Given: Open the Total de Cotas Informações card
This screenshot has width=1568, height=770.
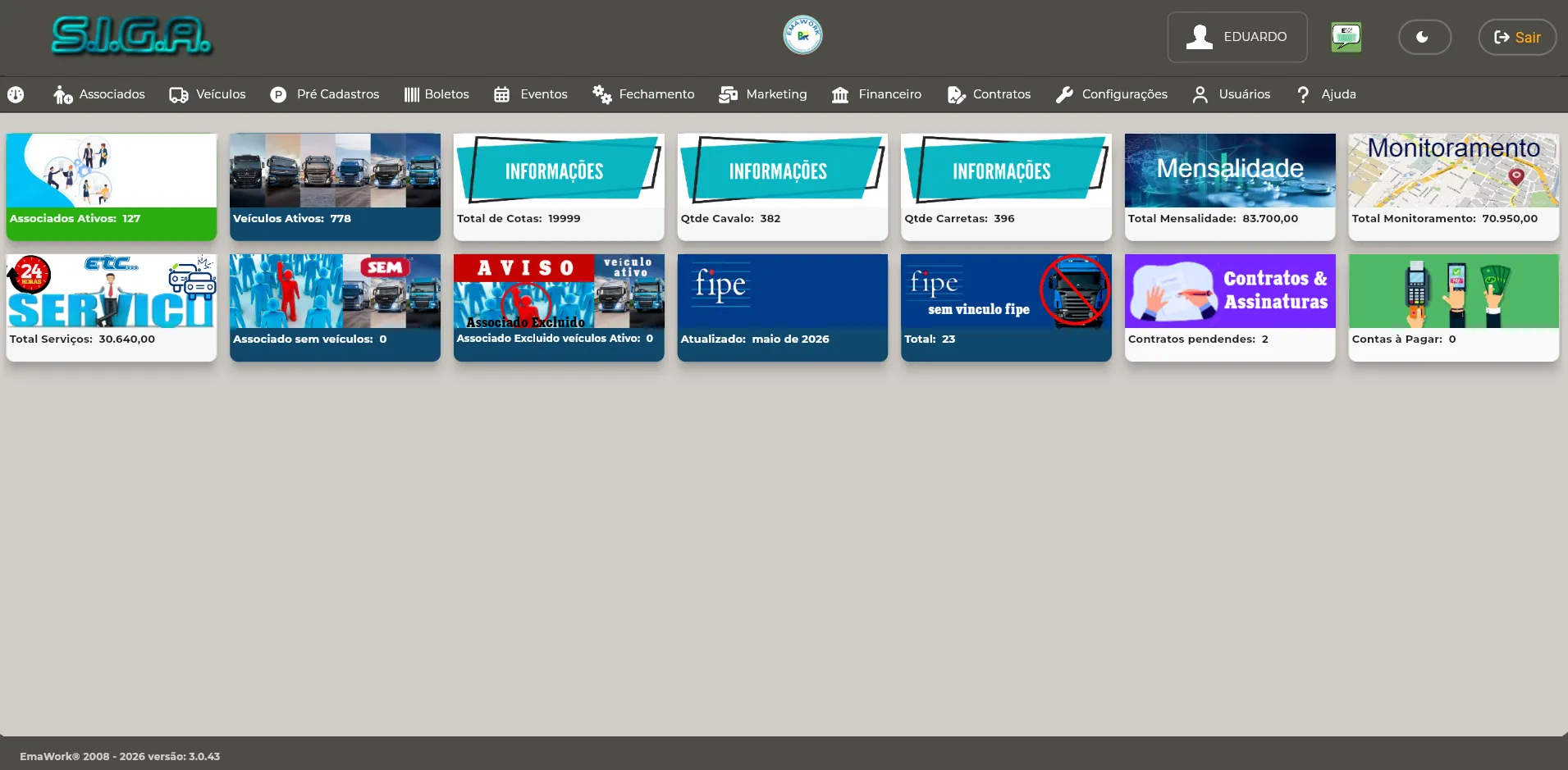Looking at the screenshot, I should (x=559, y=171).
